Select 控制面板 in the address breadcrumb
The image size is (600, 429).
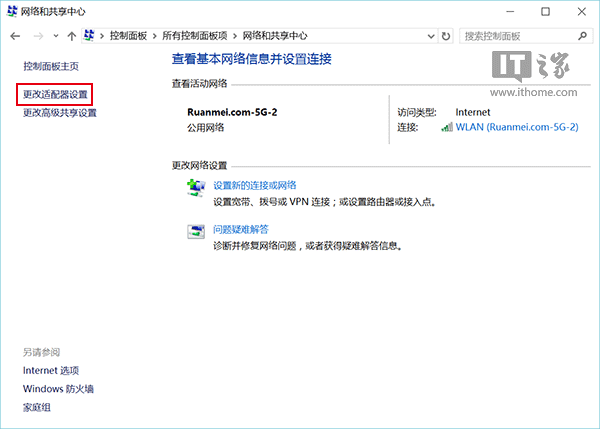[x=127, y=36]
